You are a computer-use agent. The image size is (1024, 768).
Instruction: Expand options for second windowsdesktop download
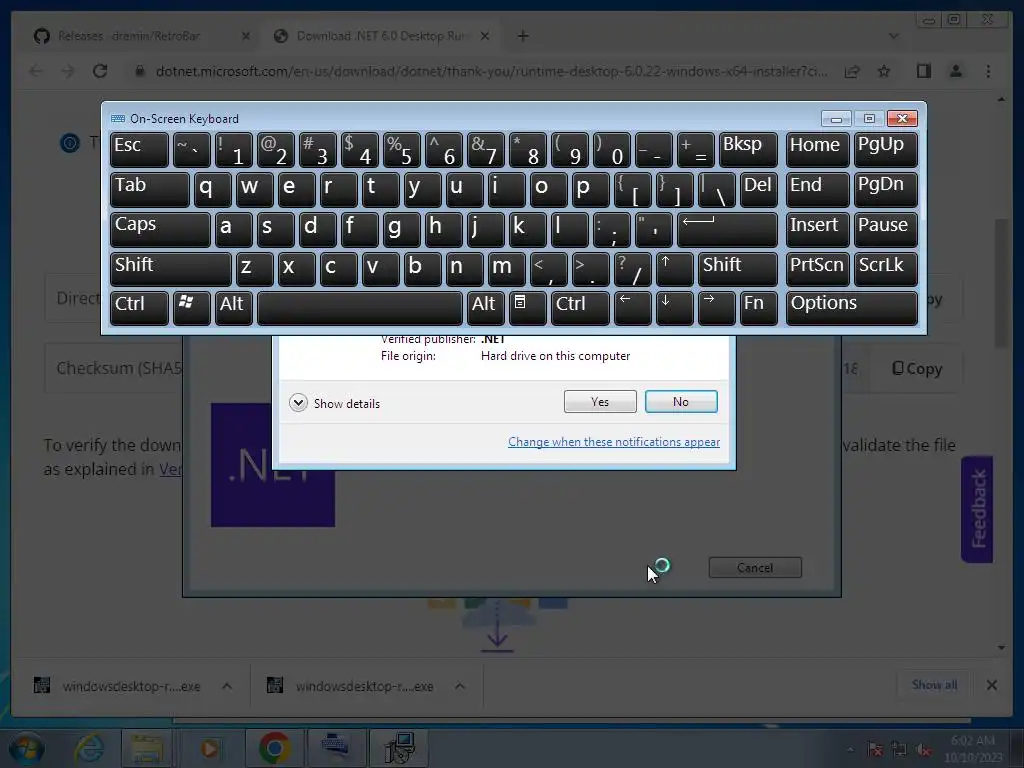click(460, 686)
